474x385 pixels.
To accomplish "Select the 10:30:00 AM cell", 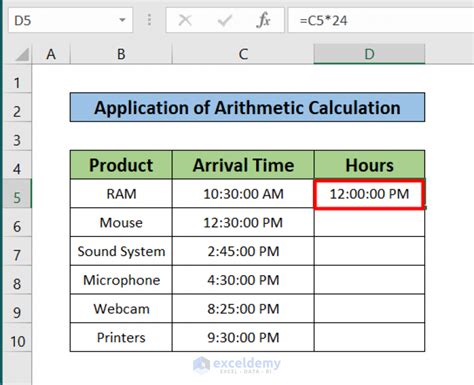I will tap(243, 194).
